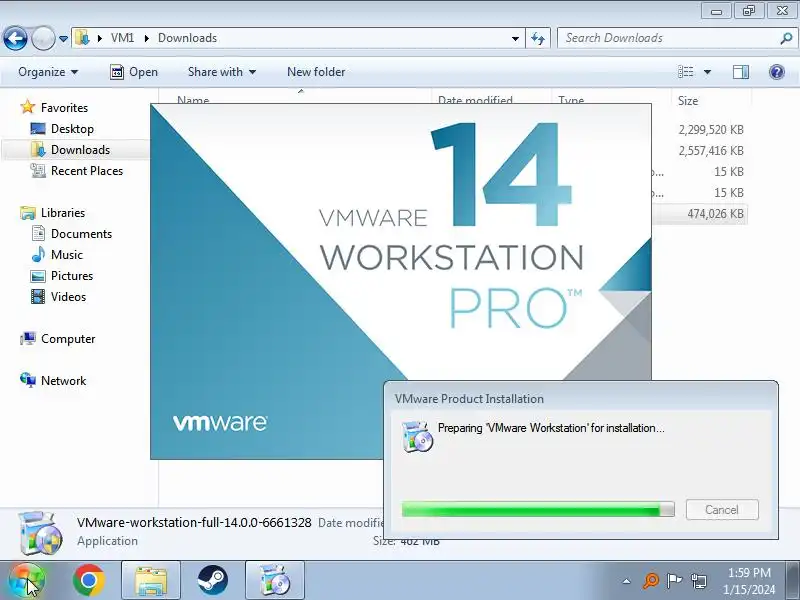Launch Google Chrome from taskbar
The height and width of the screenshot is (600, 800).
88,581
